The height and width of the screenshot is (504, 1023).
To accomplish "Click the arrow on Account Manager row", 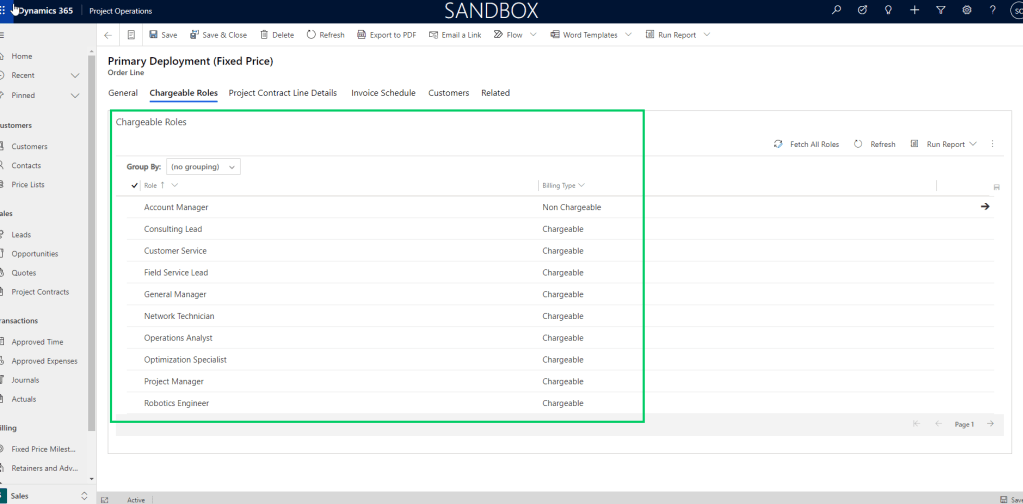I will (x=984, y=207).
